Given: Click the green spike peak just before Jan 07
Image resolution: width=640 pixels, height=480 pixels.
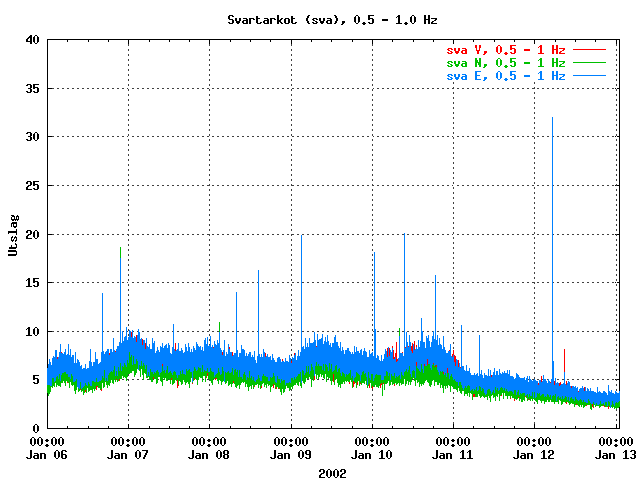Looking at the screenshot, I should pos(121,248).
